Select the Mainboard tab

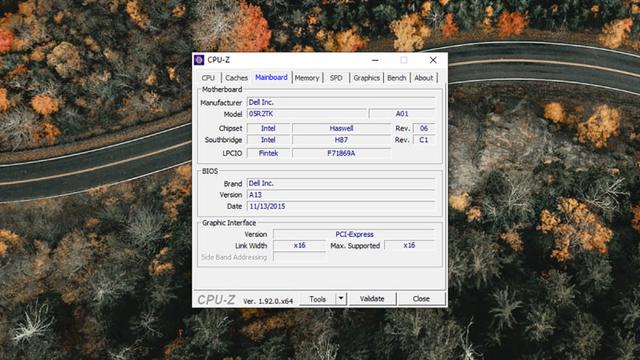[271, 77]
